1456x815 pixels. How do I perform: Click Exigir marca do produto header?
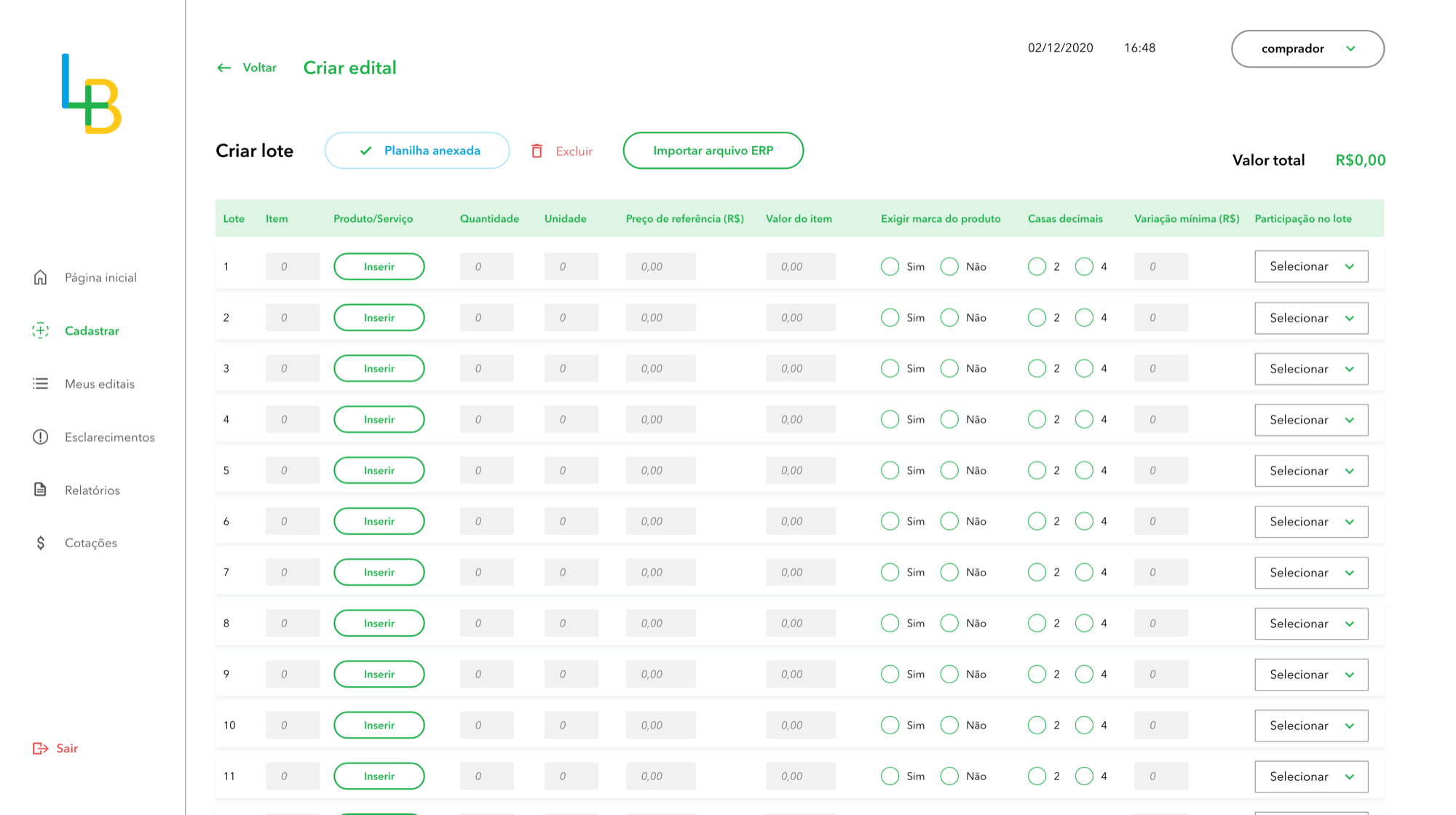pos(941,218)
